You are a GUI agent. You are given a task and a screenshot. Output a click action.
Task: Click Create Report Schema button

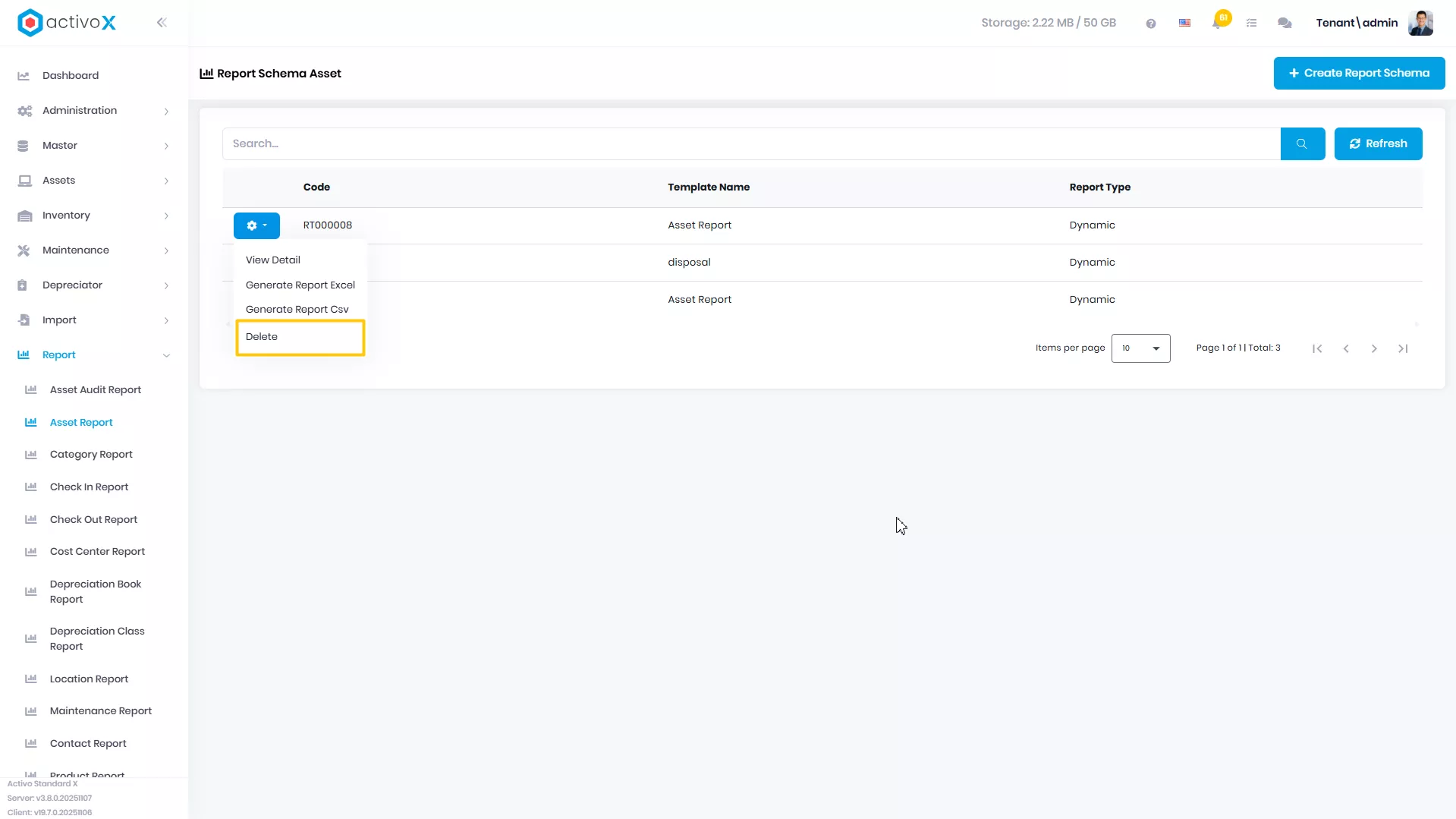coord(1359,74)
